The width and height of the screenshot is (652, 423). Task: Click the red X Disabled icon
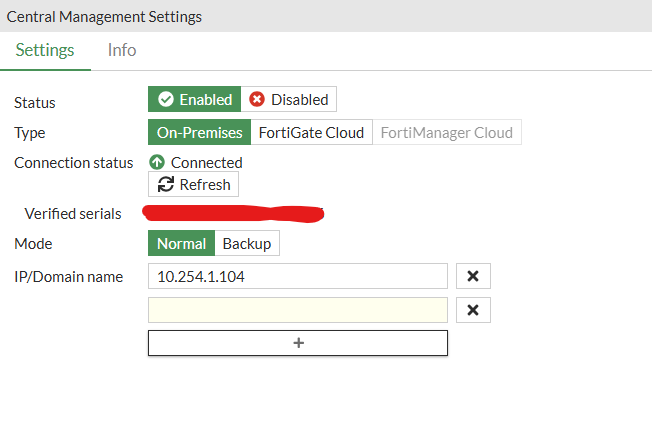click(x=257, y=99)
